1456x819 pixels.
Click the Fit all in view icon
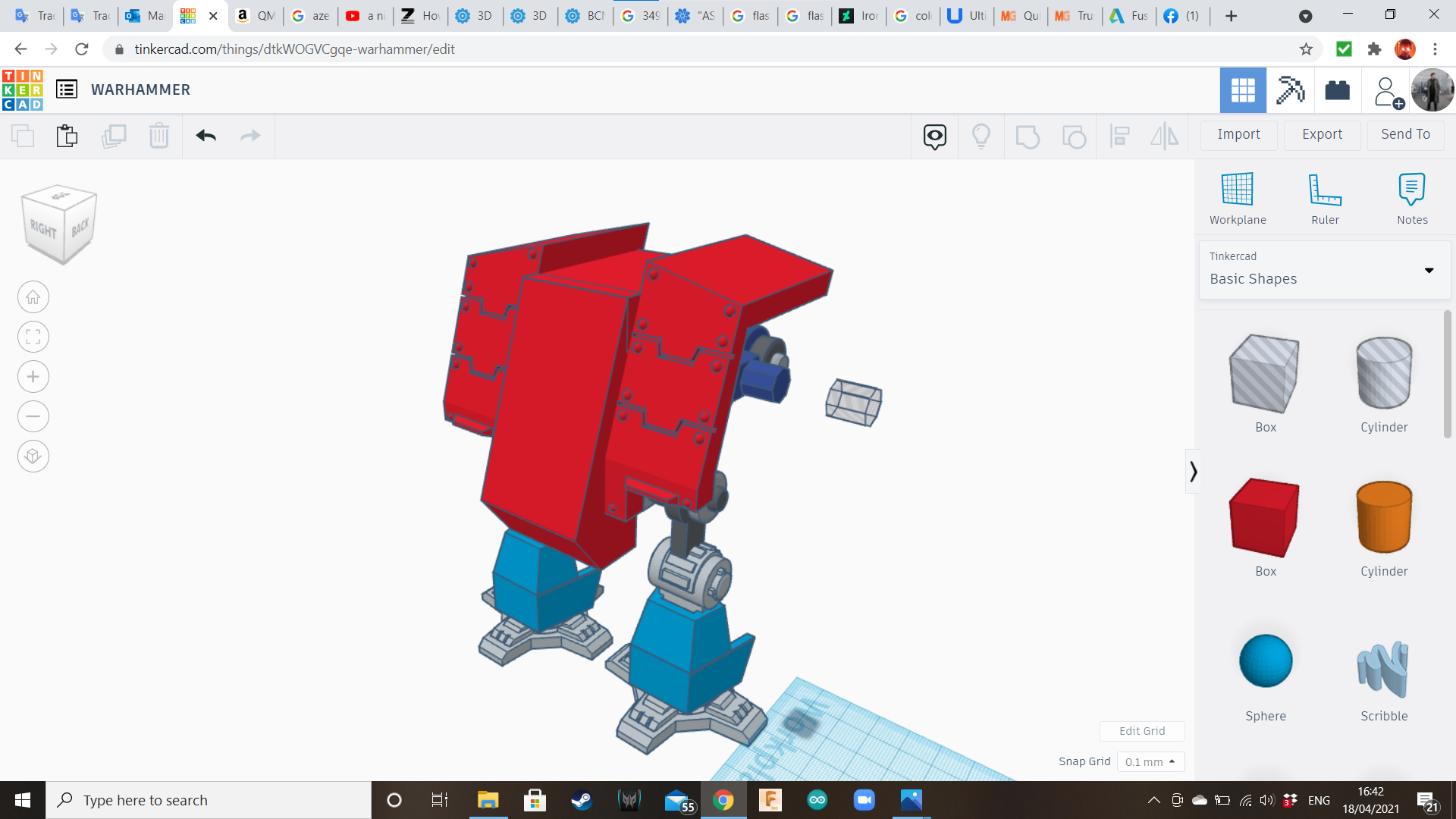(33, 337)
